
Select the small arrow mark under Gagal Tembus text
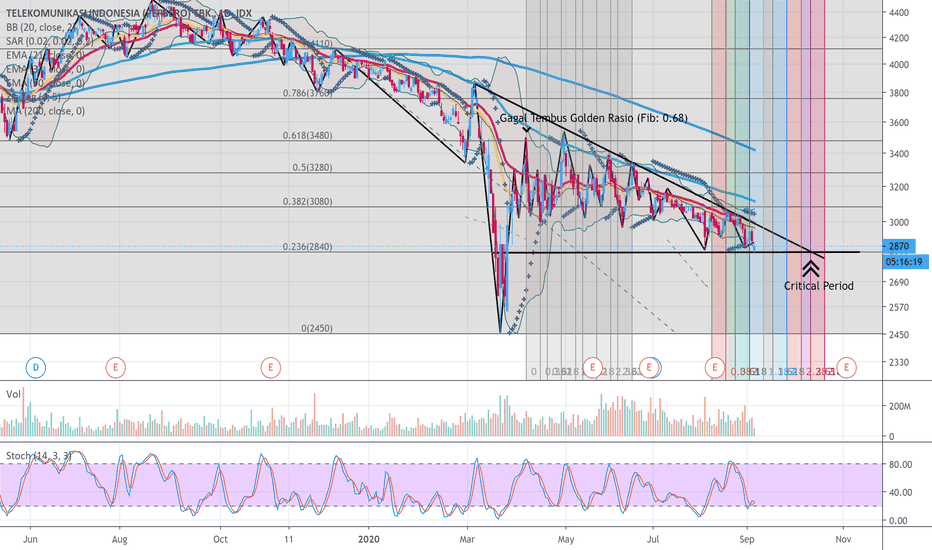[527, 129]
